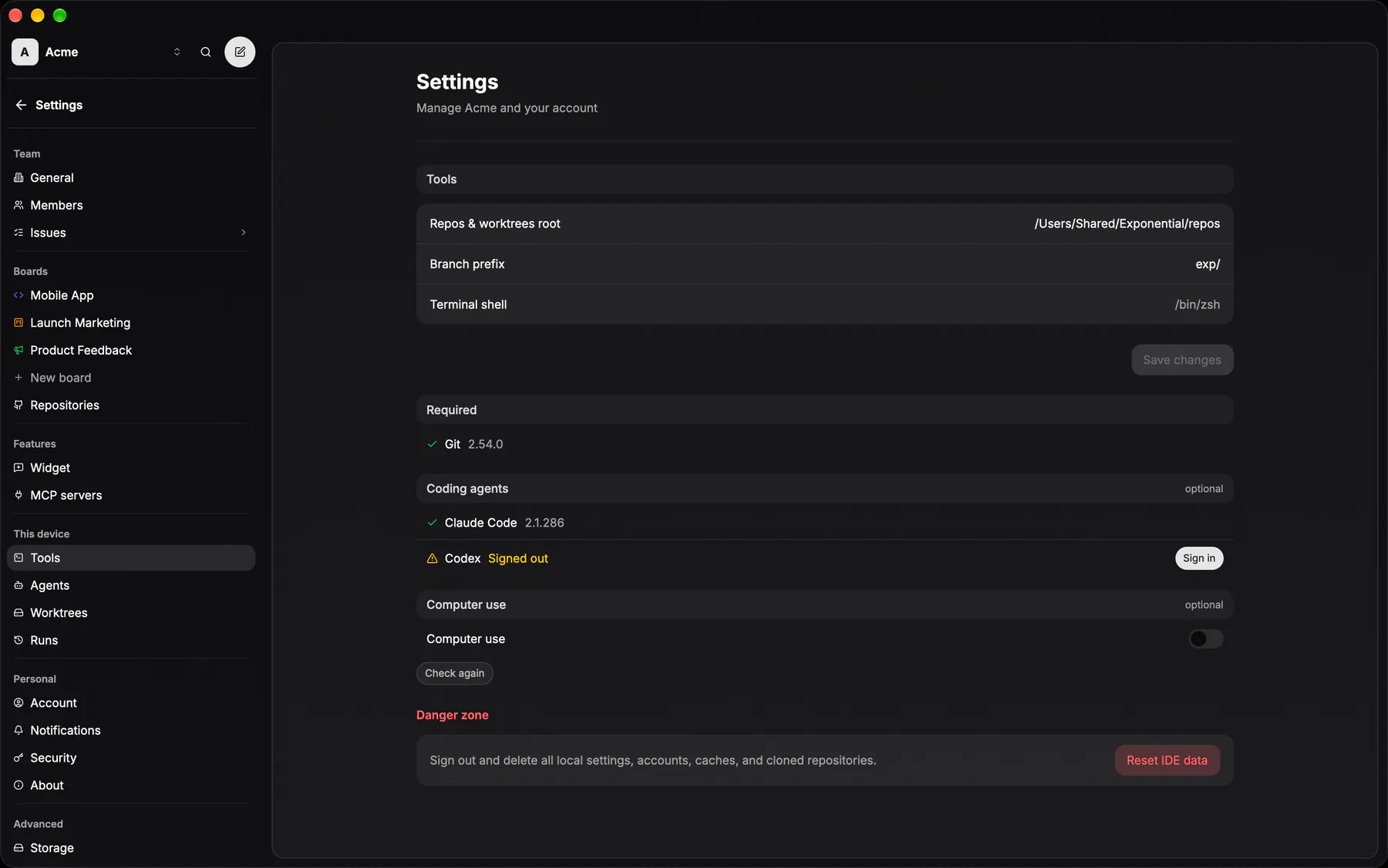The height and width of the screenshot is (868, 1388).
Task: Click the Agents robot icon
Action: (19, 586)
